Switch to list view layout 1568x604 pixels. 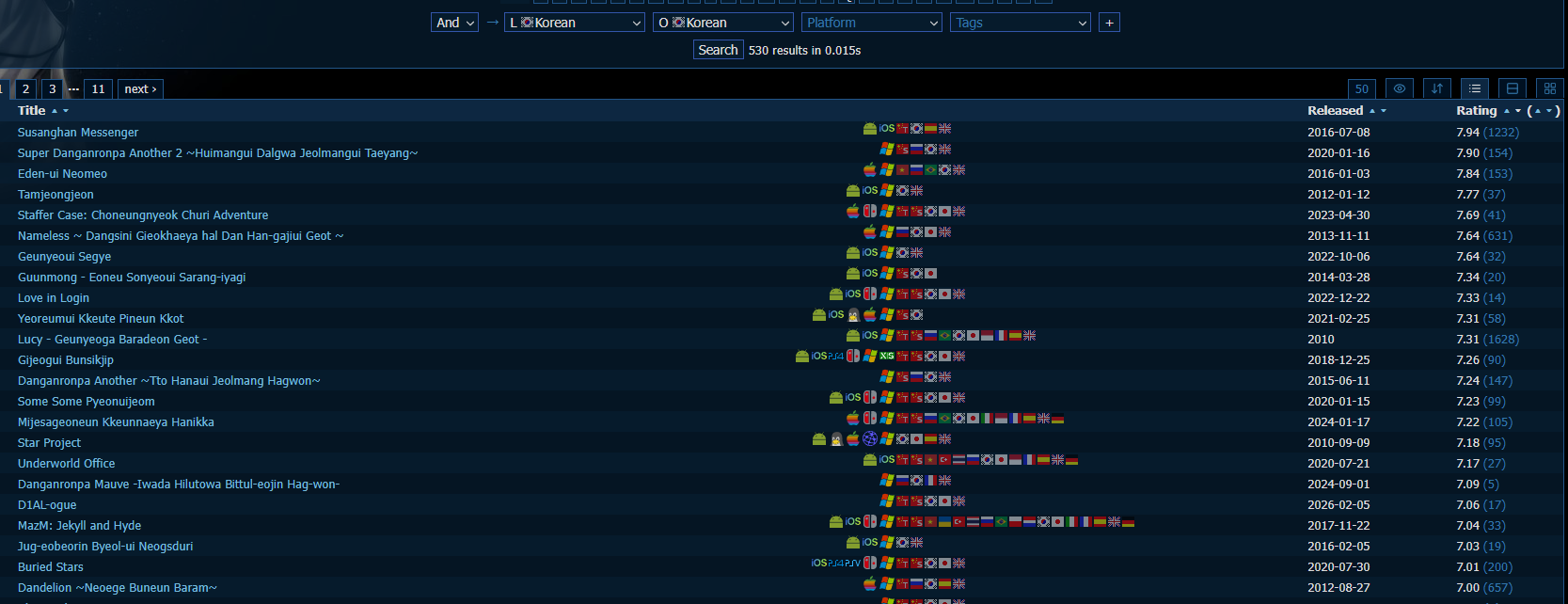click(1475, 88)
